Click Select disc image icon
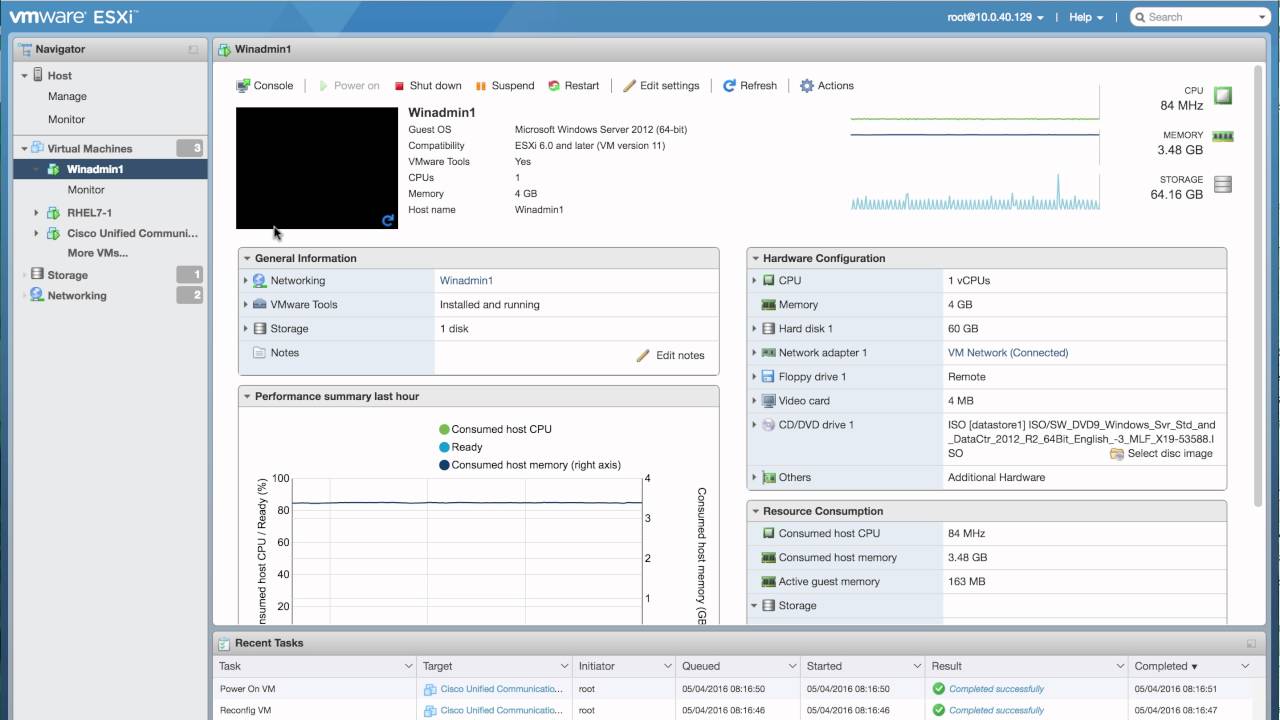Viewport: 1280px width, 720px height. pos(1116,454)
